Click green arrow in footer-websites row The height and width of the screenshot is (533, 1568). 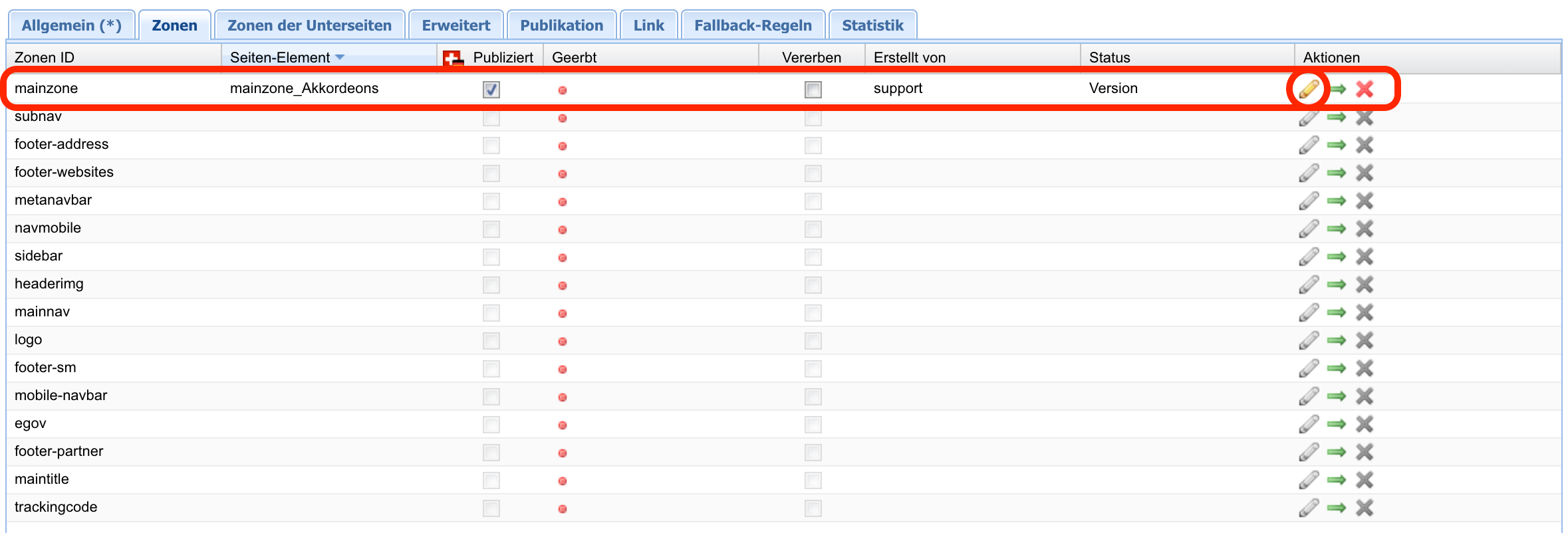coord(1337,173)
